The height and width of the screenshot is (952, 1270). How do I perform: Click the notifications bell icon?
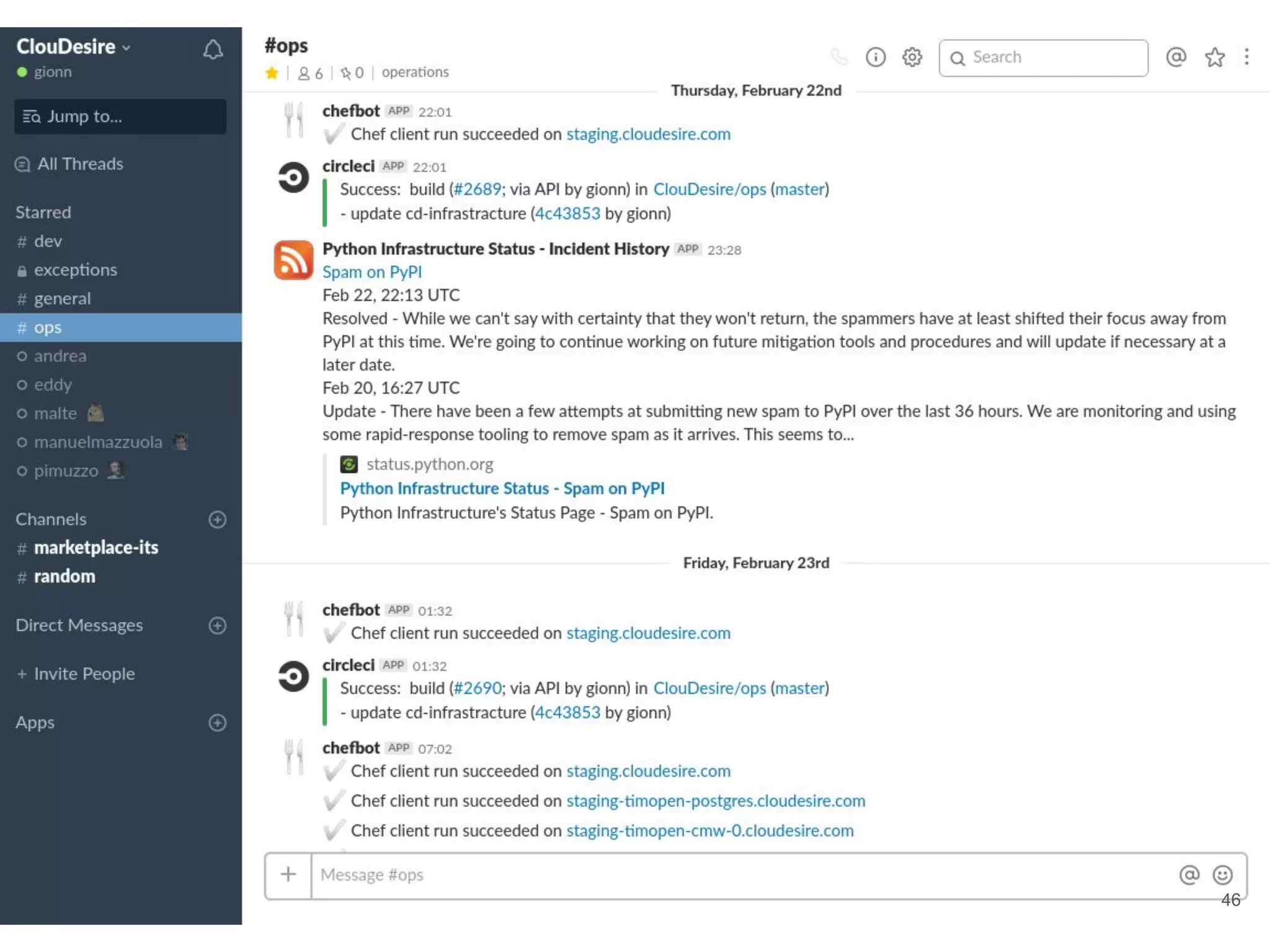click(213, 50)
